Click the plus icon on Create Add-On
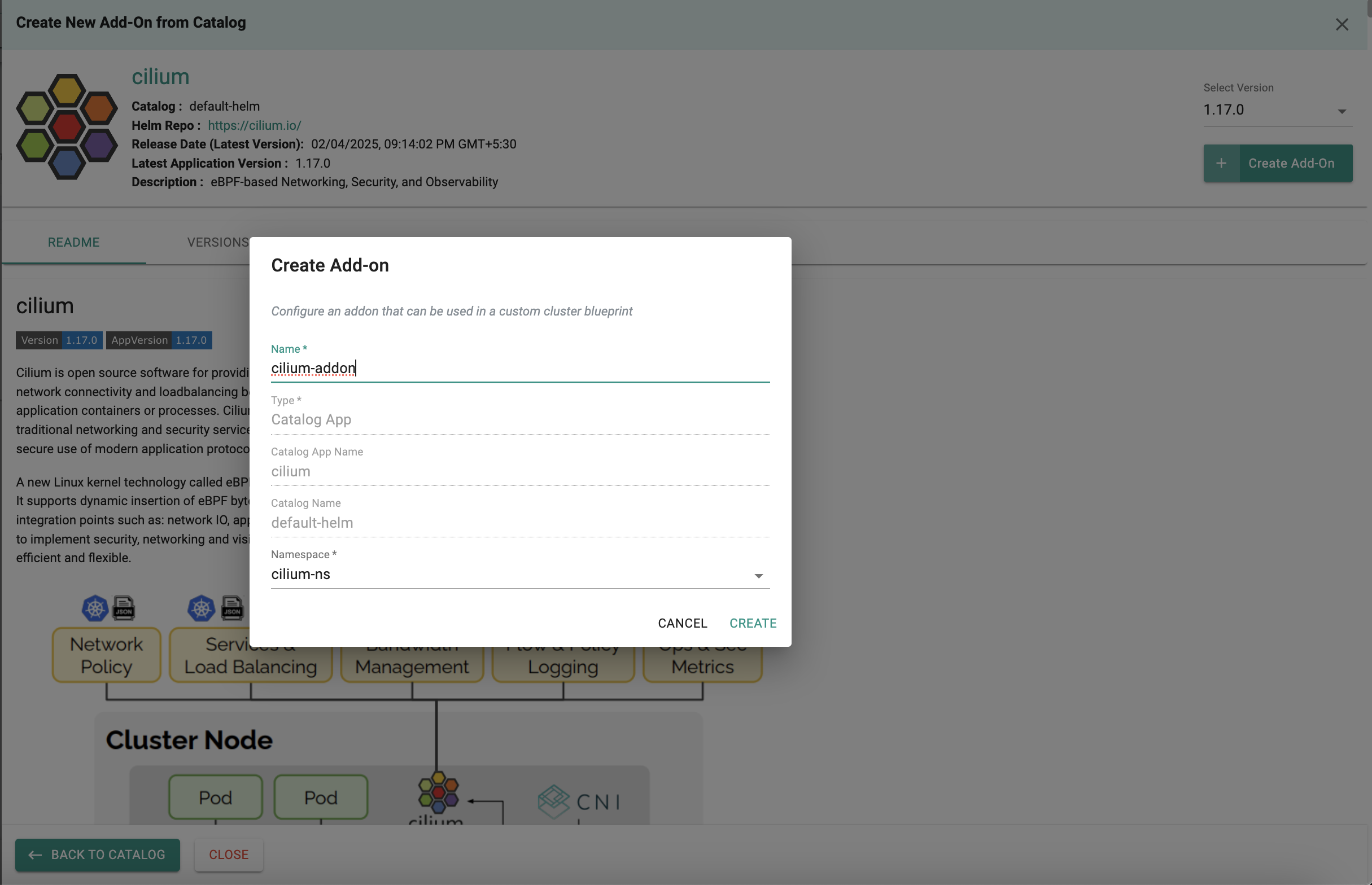 point(1221,163)
